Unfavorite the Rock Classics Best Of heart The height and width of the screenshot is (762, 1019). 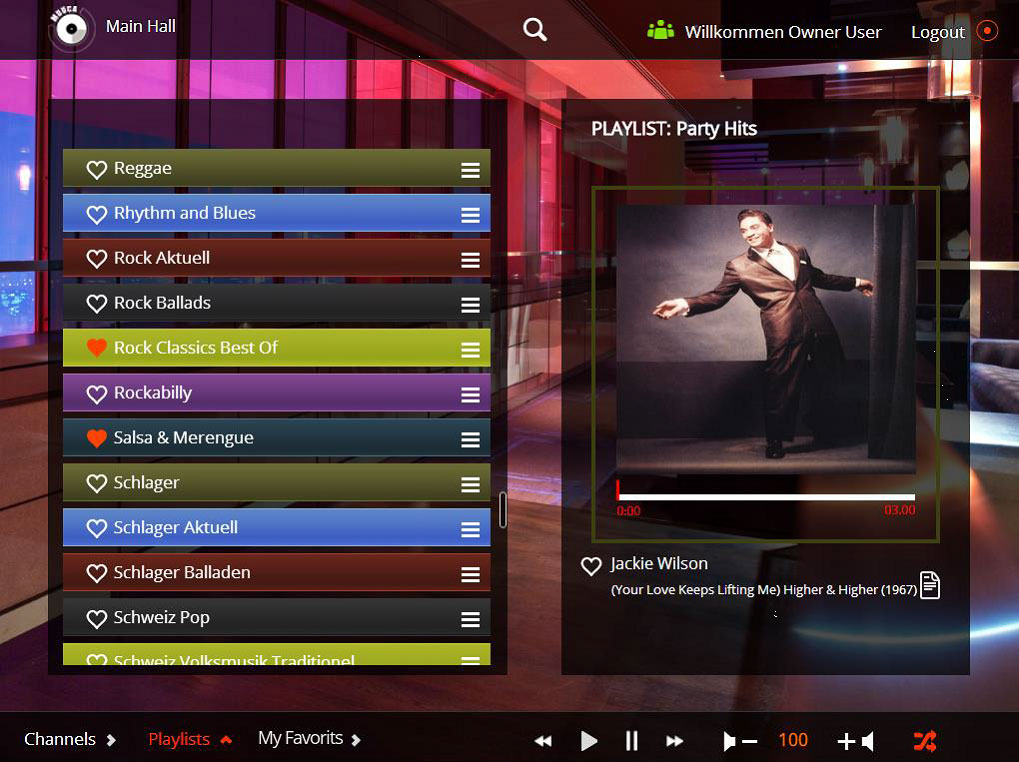point(97,348)
